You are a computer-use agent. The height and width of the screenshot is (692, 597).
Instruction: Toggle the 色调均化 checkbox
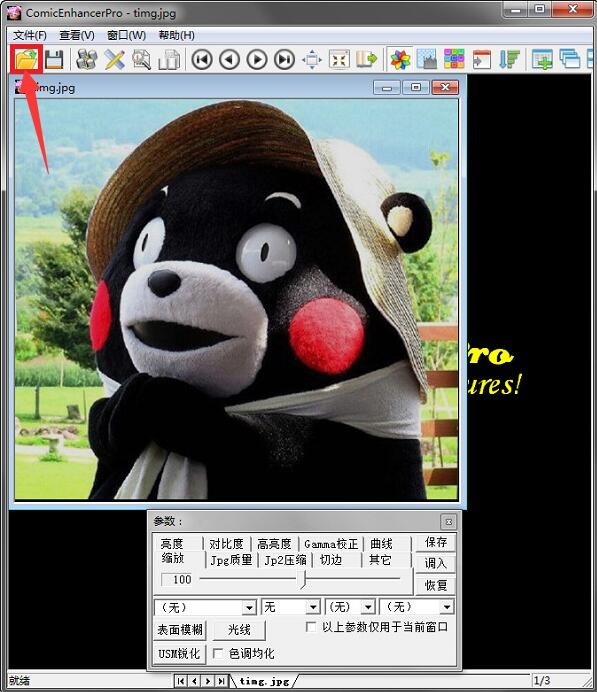pyautogui.click(x=218, y=654)
